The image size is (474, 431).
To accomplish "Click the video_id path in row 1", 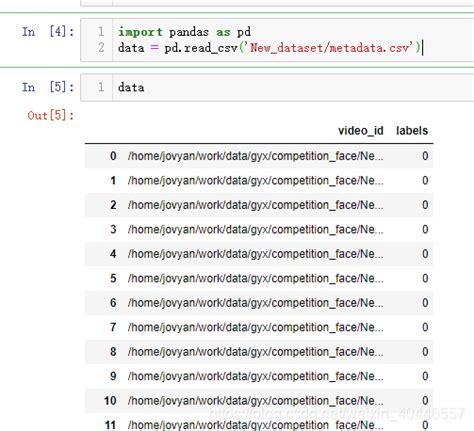I will click(x=256, y=180).
